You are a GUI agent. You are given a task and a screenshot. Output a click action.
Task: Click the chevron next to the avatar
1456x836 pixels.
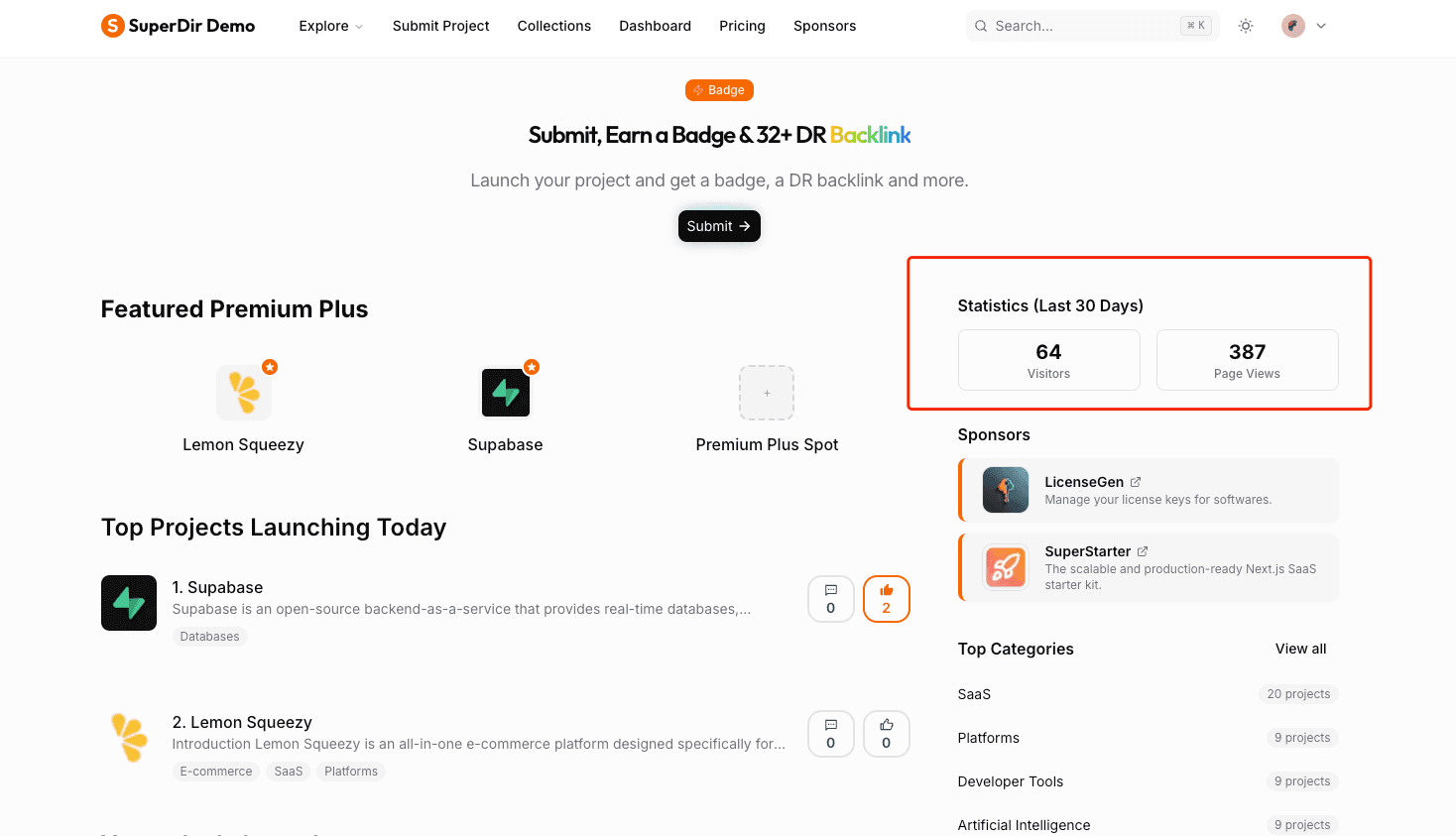(x=1321, y=26)
